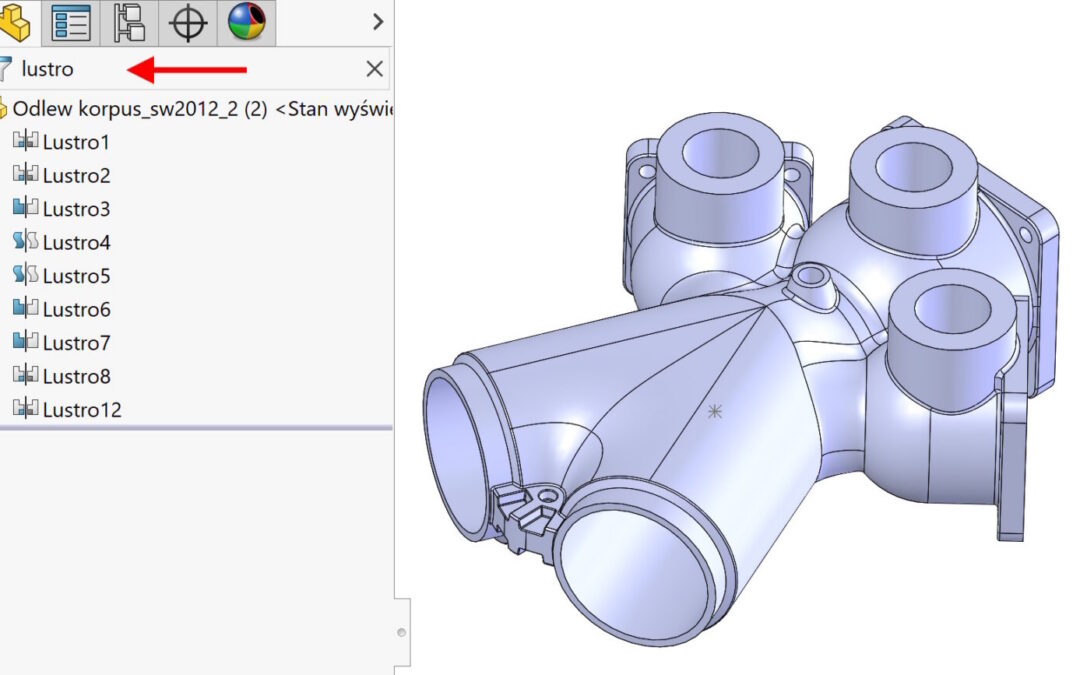This screenshot has height=675, width=1080.
Task: Expand more manager tabs with chevron arrow
Action: (x=377, y=22)
